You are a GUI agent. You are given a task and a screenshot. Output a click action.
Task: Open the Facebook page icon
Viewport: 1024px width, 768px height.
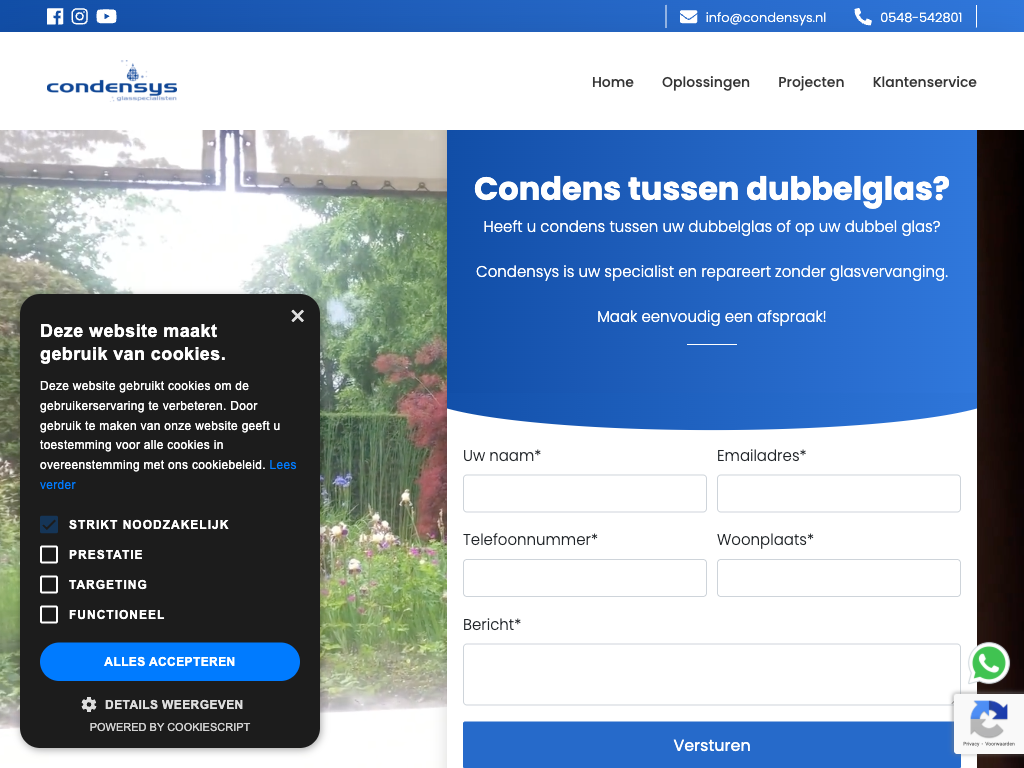[x=55, y=16]
